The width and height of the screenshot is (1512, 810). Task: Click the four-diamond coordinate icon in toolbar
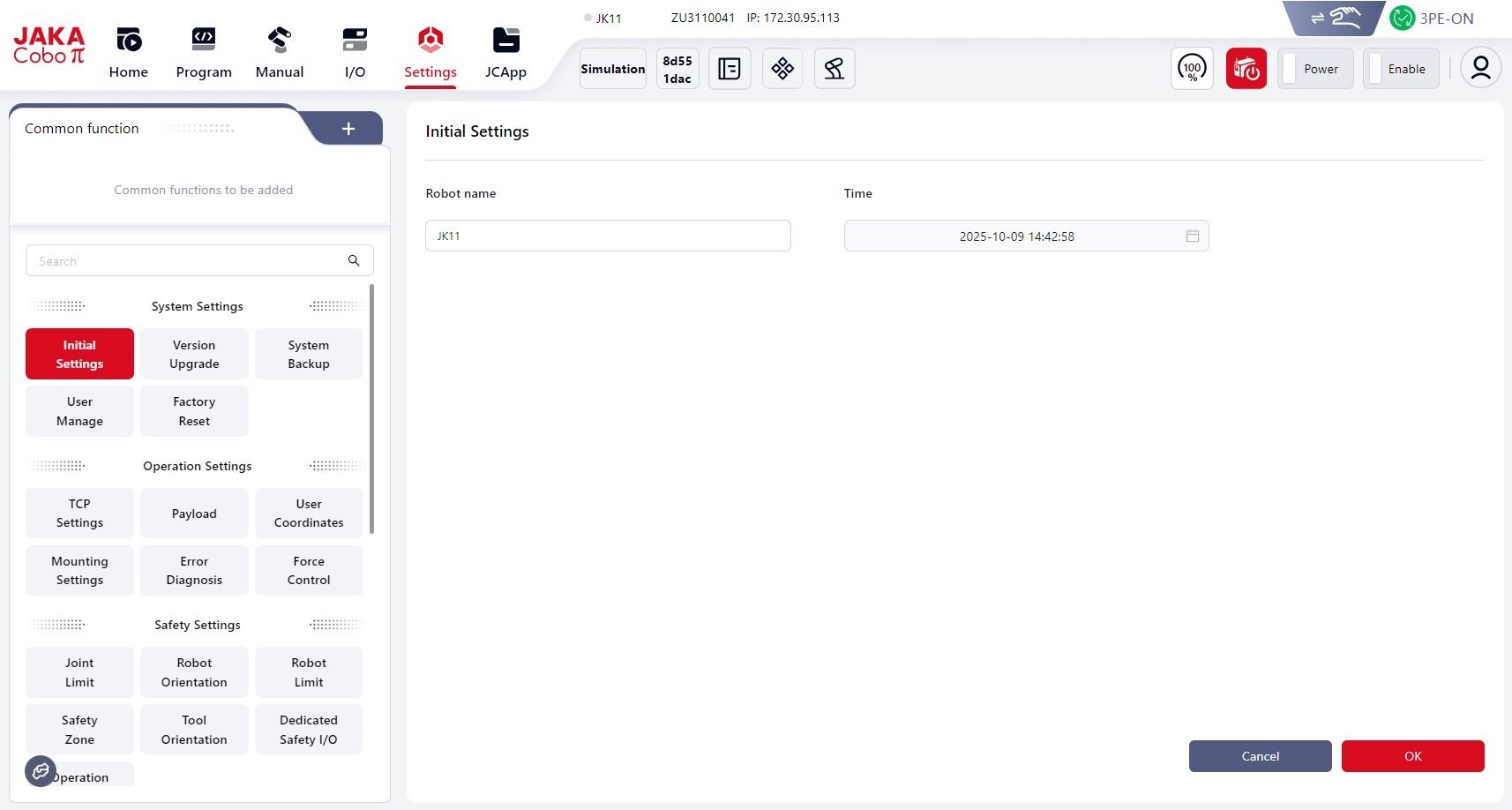tap(782, 69)
